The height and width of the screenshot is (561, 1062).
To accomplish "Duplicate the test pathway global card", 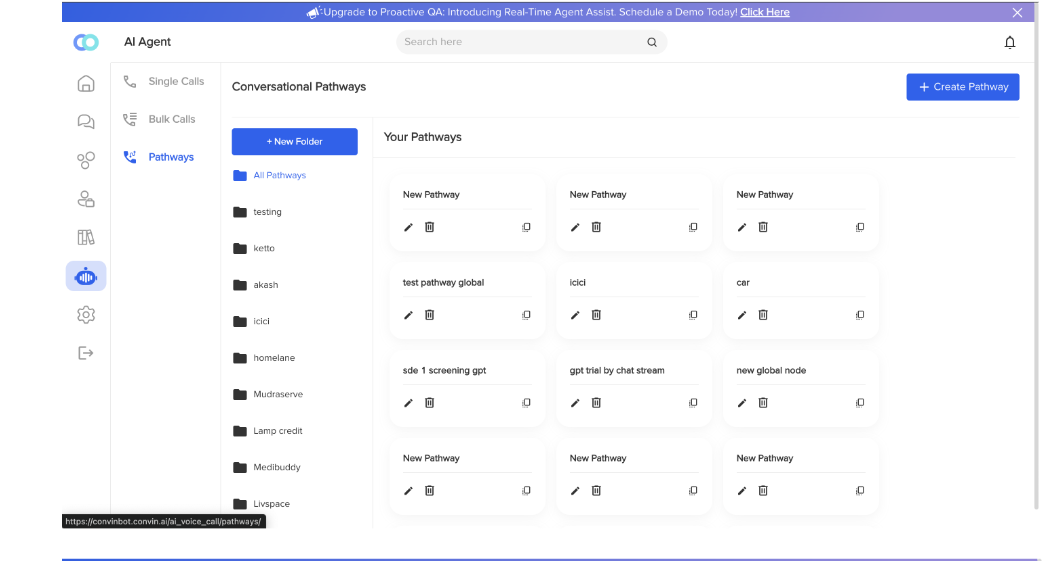I will click(526, 315).
